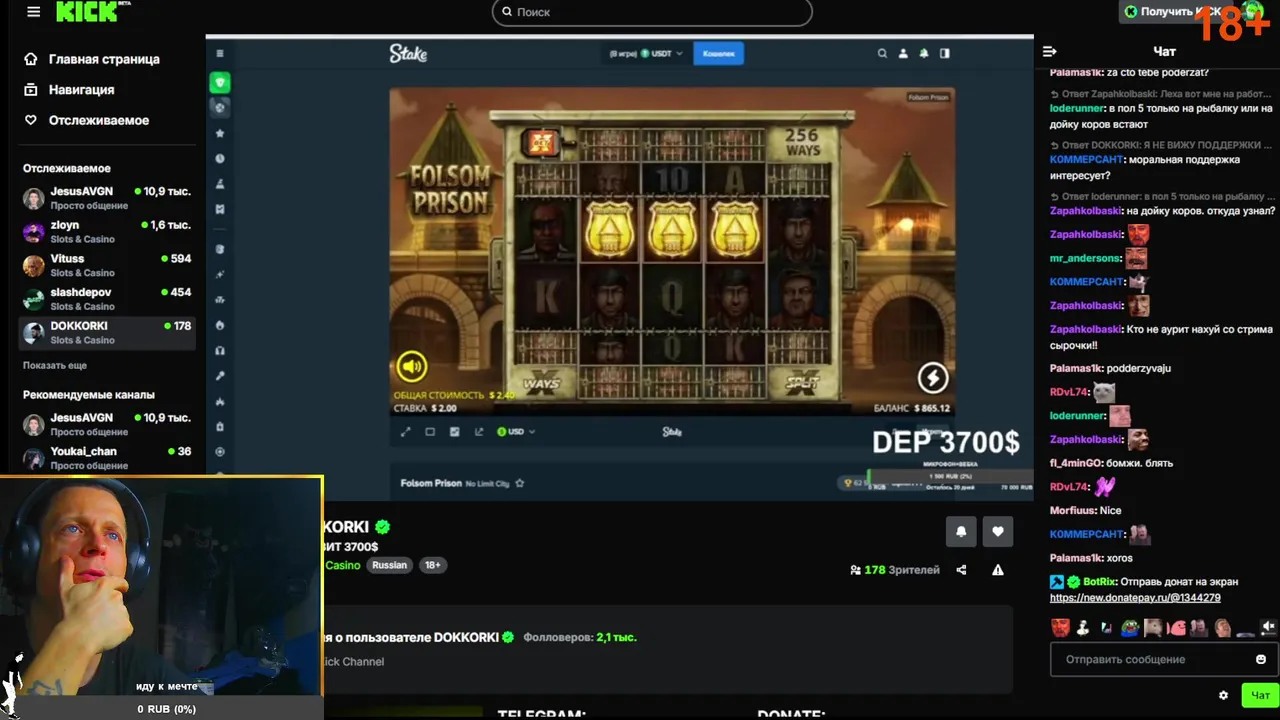Toggle the lightning turbo spin button
Image resolution: width=1280 pixels, height=720 pixels.
(x=933, y=378)
